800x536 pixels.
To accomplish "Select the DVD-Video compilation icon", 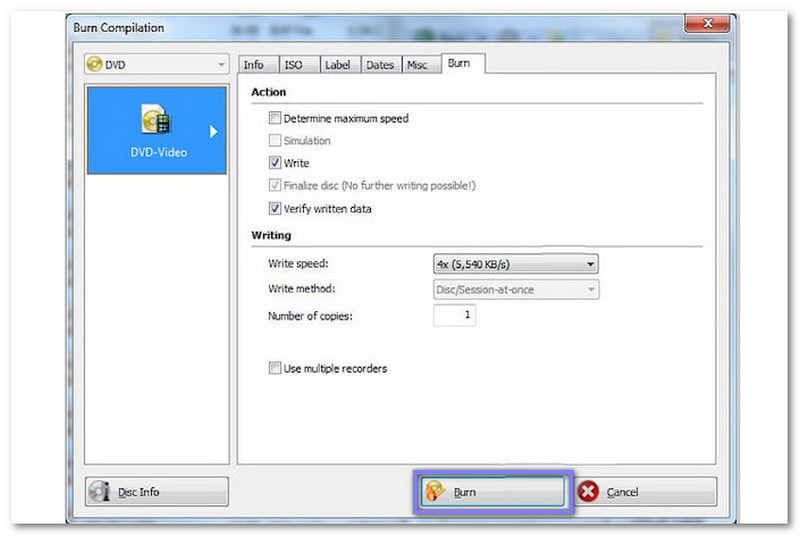I will click(156, 119).
